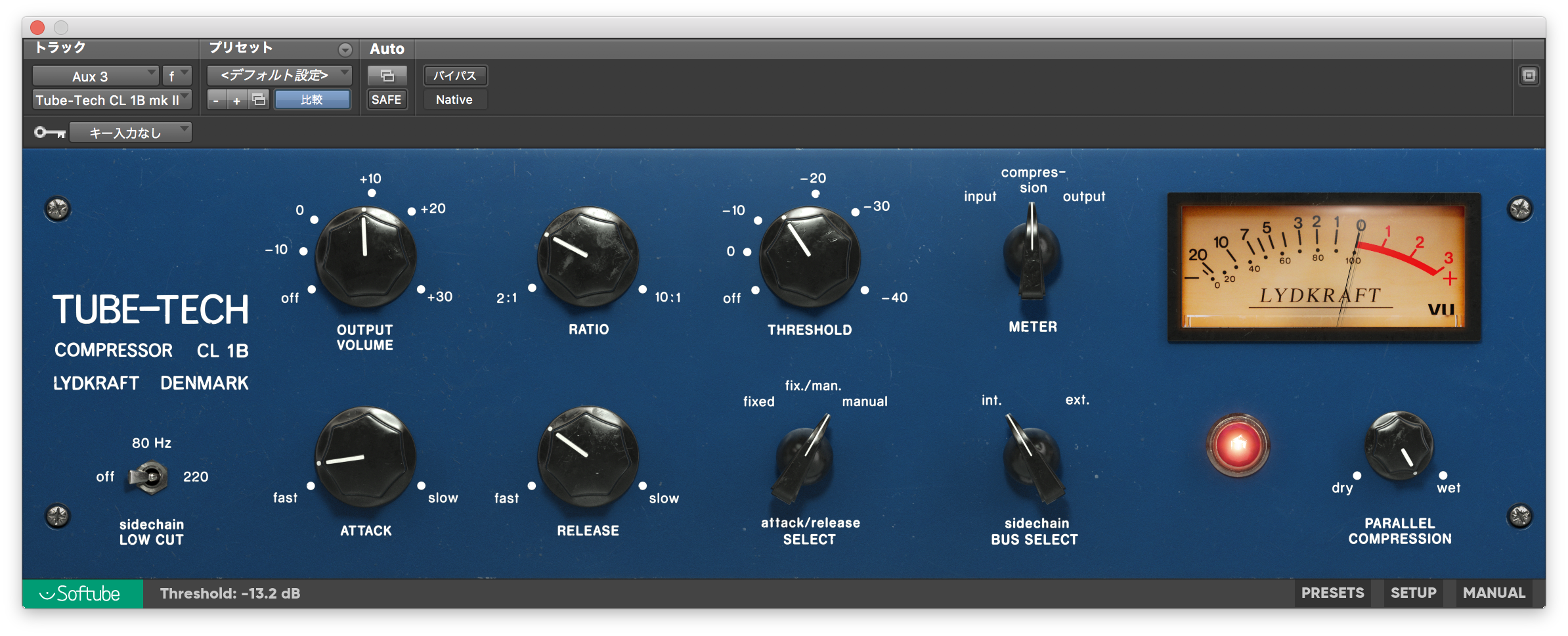
Task: Click the "input" label of meter switch
Action: pyautogui.click(x=980, y=197)
